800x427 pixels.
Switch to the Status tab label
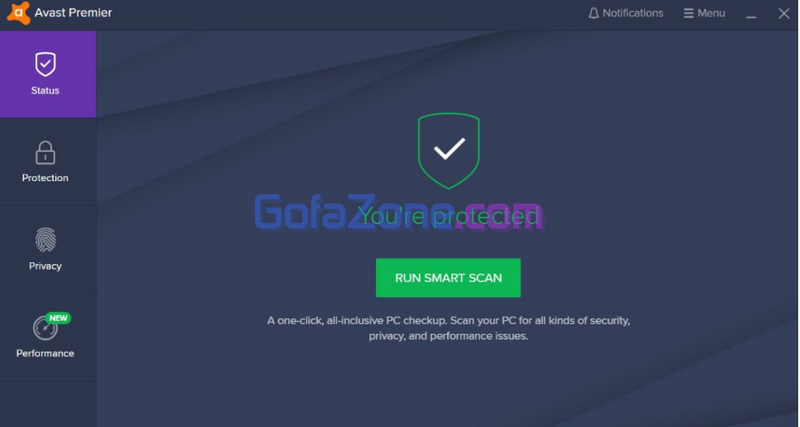[x=45, y=90]
